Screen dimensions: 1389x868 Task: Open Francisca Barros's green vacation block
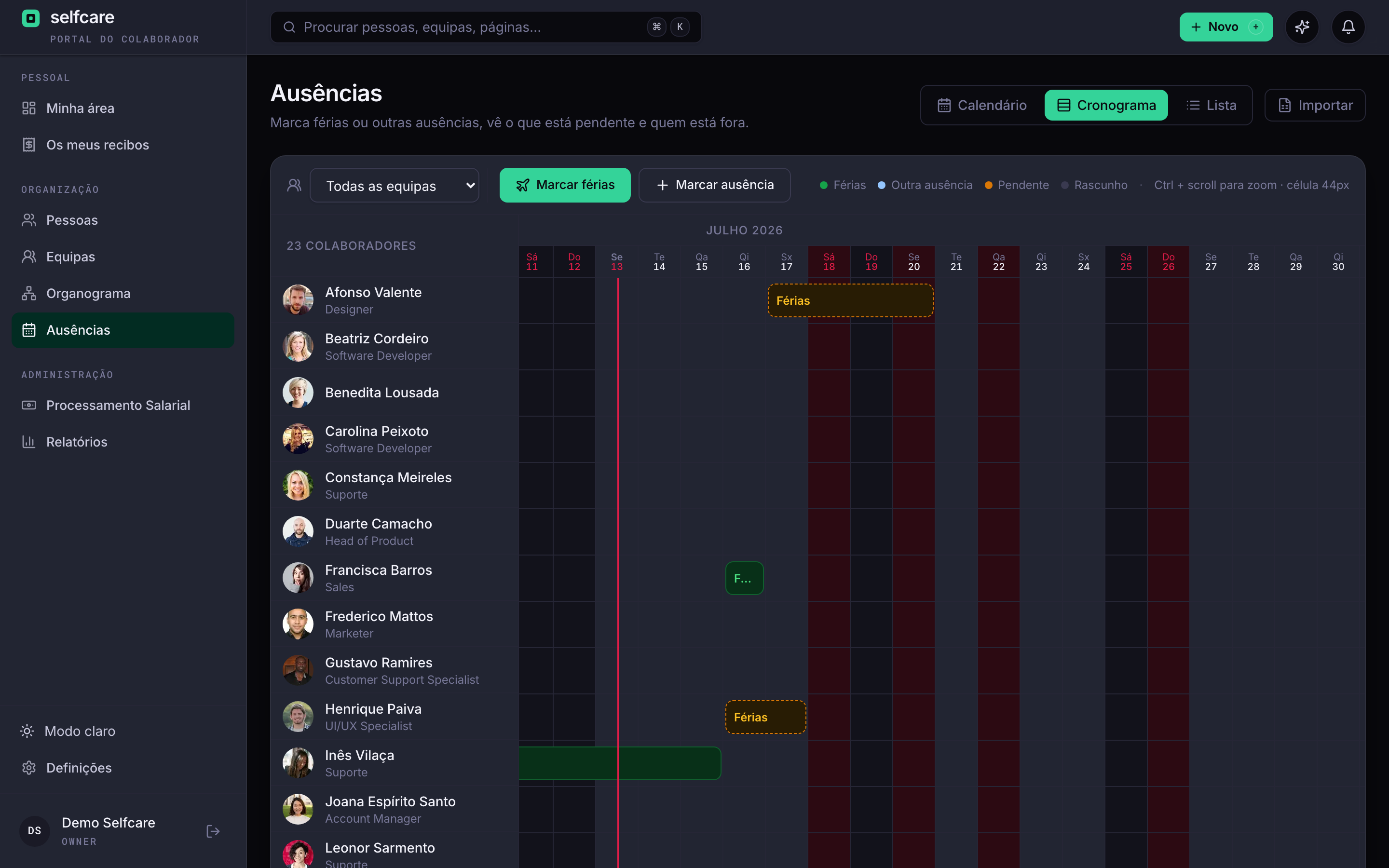(745, 578)
